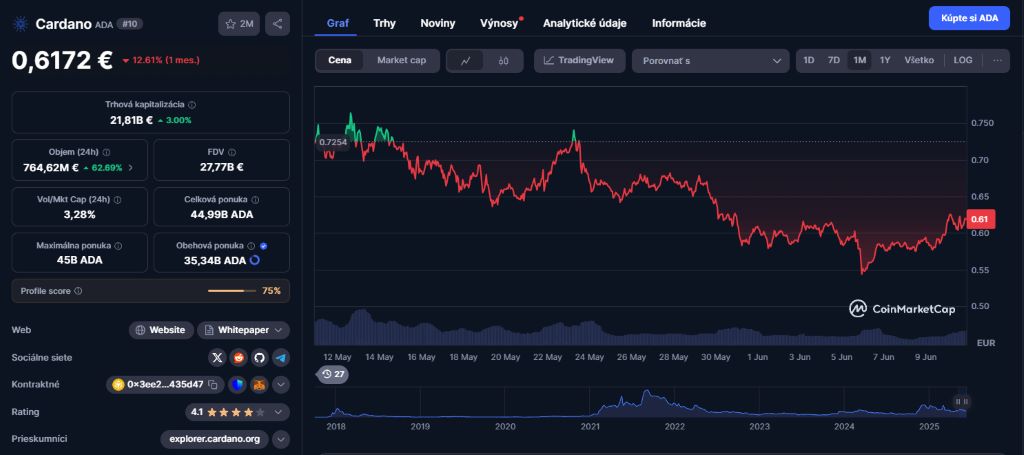Switch to the Trhy tab
Screen dimensions: 1024x455
(384, 23)
